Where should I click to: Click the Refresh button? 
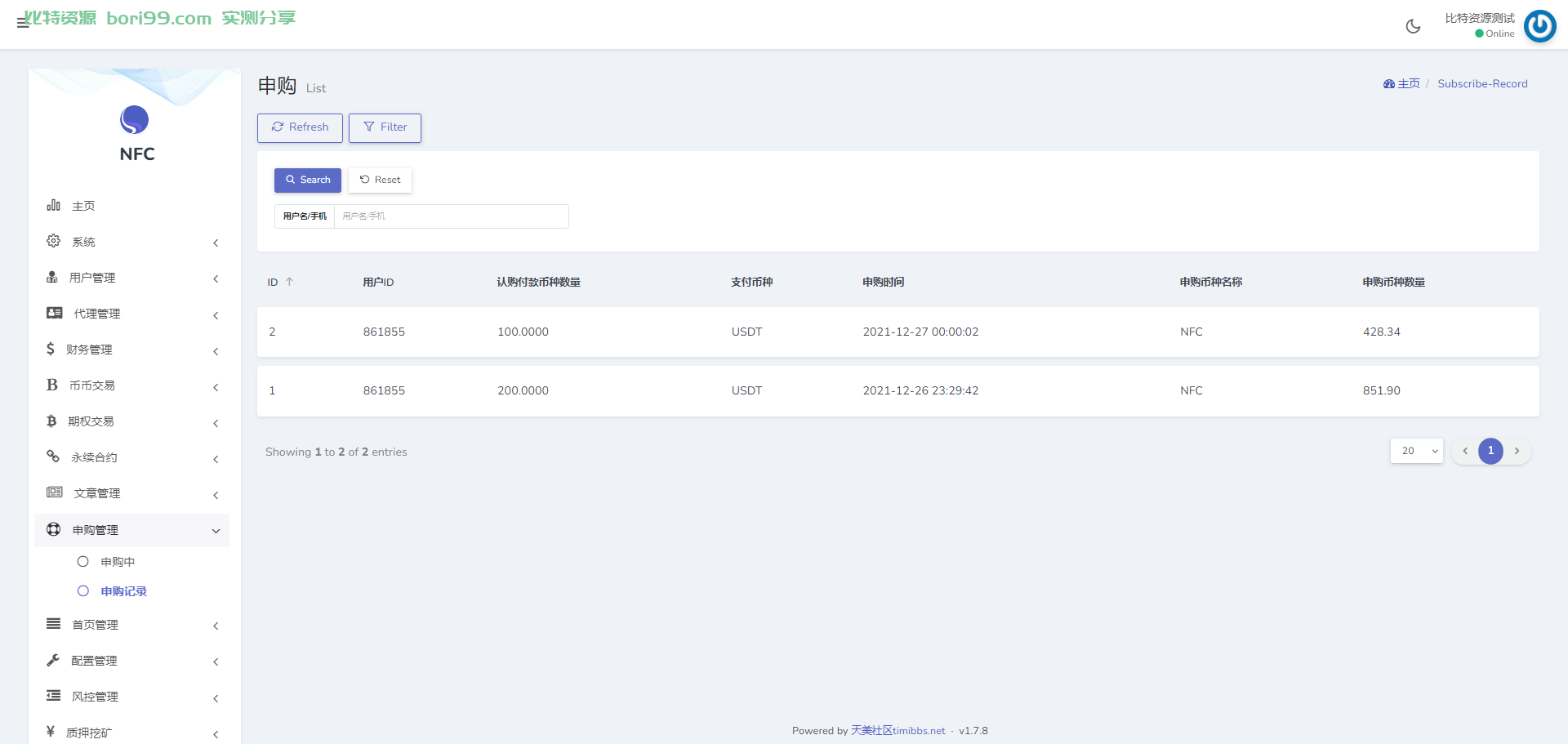coord(300,127)
